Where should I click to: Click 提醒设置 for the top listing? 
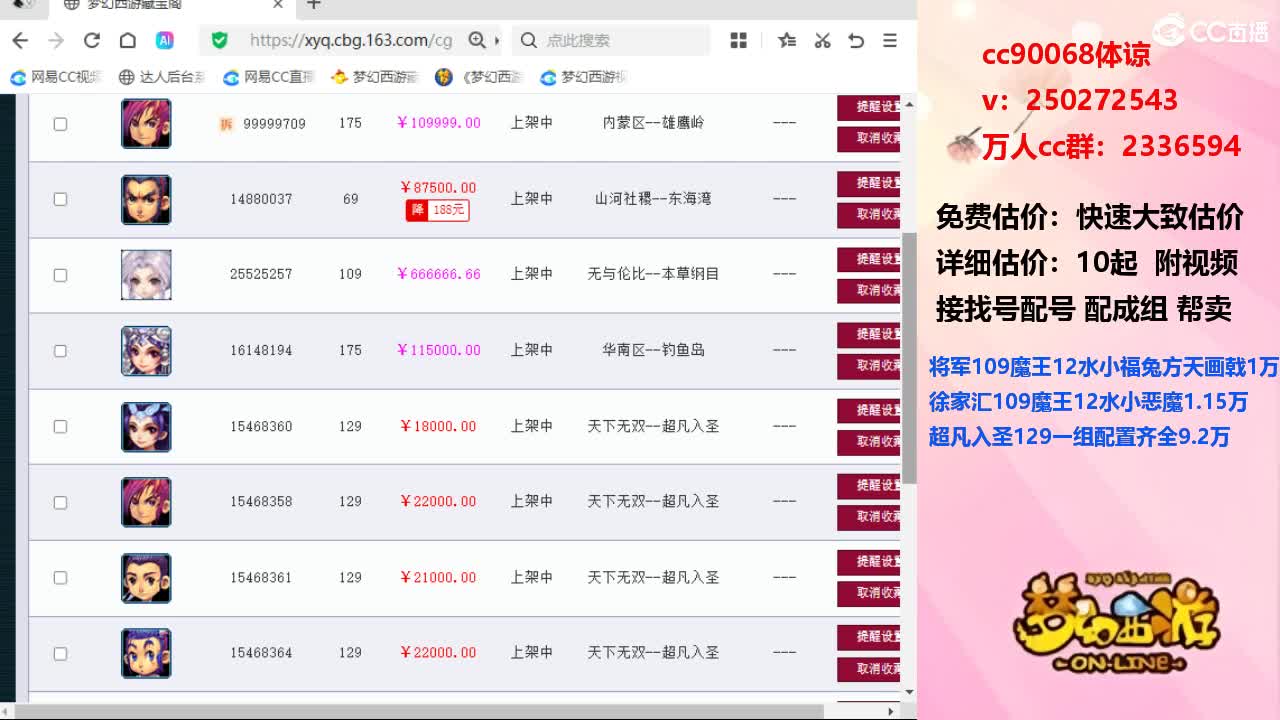coord(869,108)
